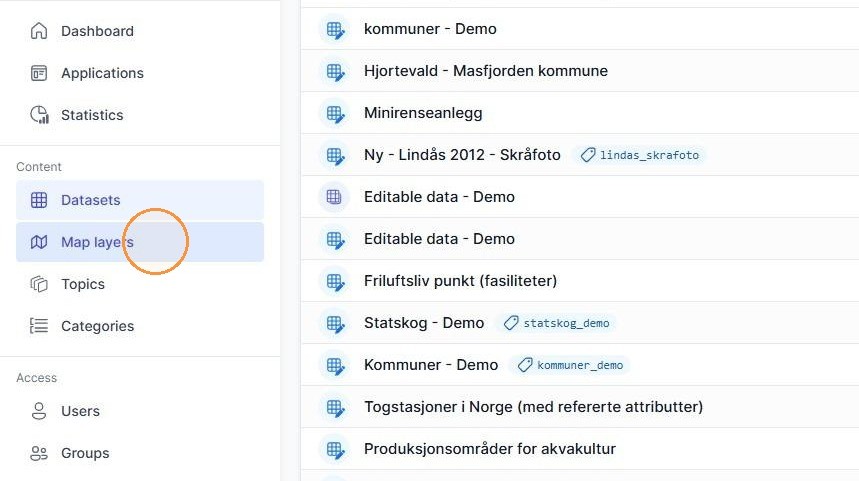Click the Datasets grid icon
This screenshot has height=481, width=859.
point(39,200)
